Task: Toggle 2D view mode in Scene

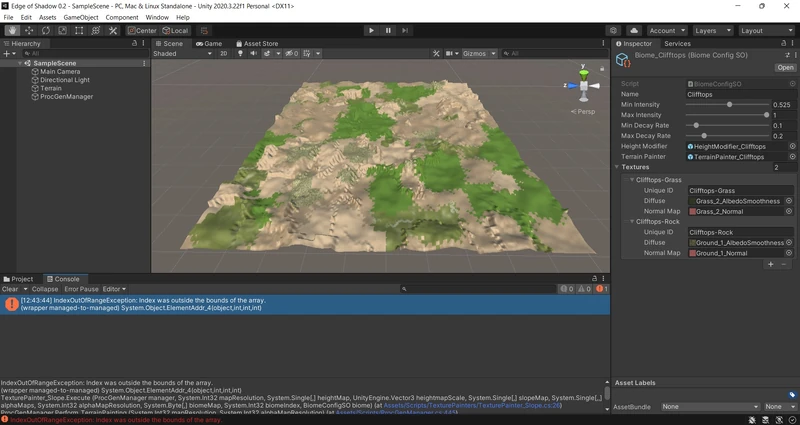Action: (x=224, y=54)
